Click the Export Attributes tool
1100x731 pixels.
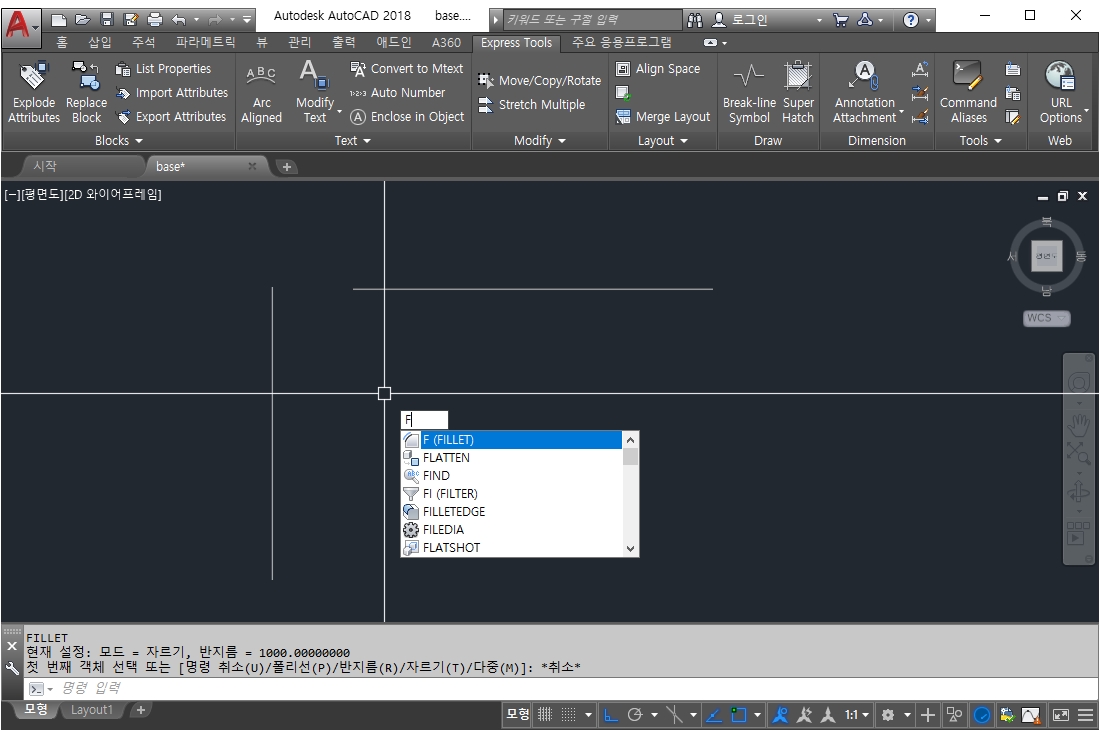(171, 116)
